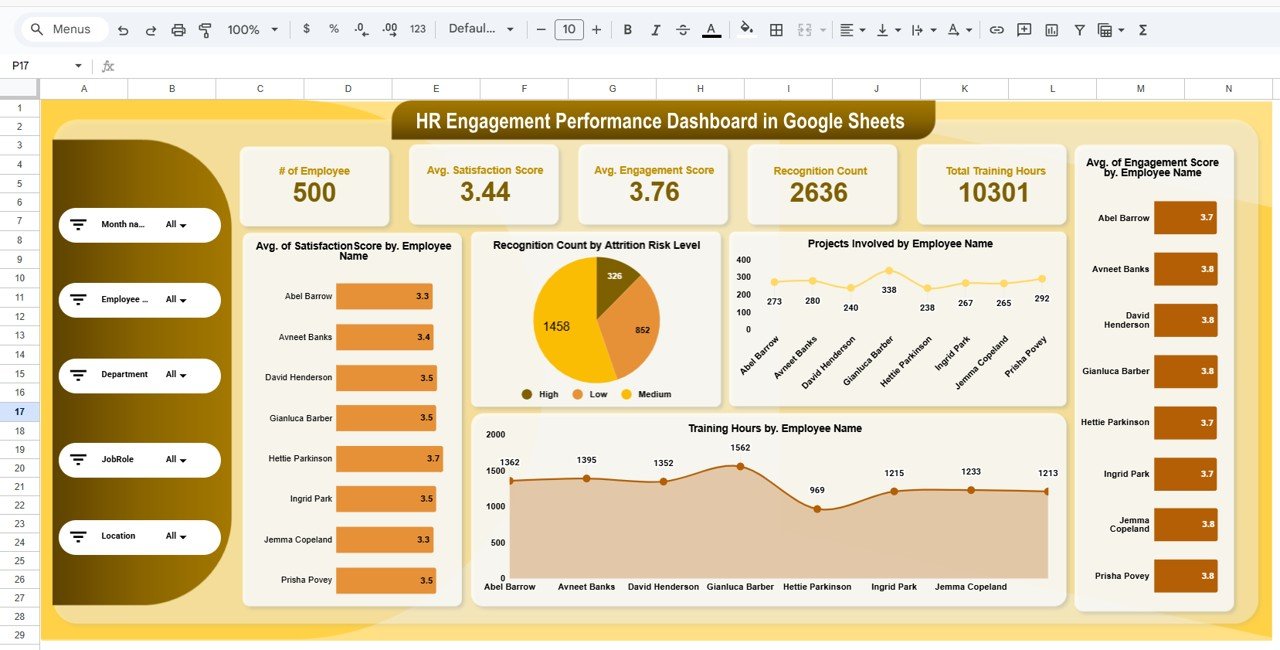Viewport: 1280px width, 650px height.
Task: Select row header 17
Action: click(18, 411)
